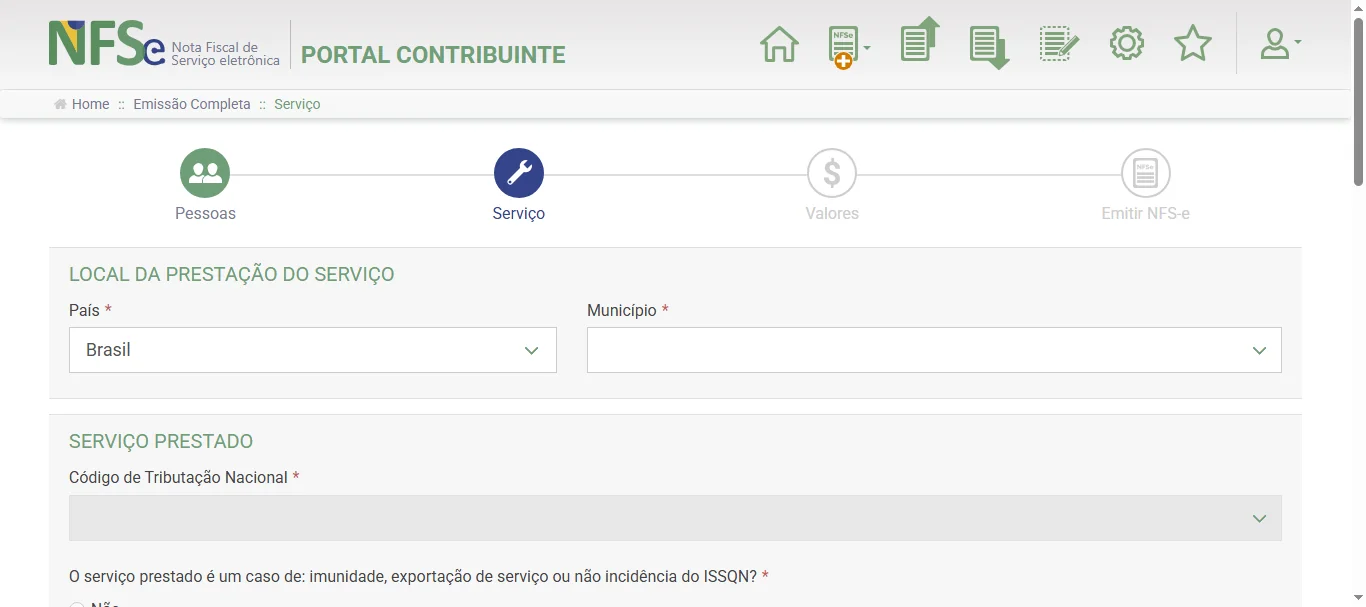The height and width of the screenshot is (607, 1366).
Task: Switch to the Valores step
Action: coord(832,172)
